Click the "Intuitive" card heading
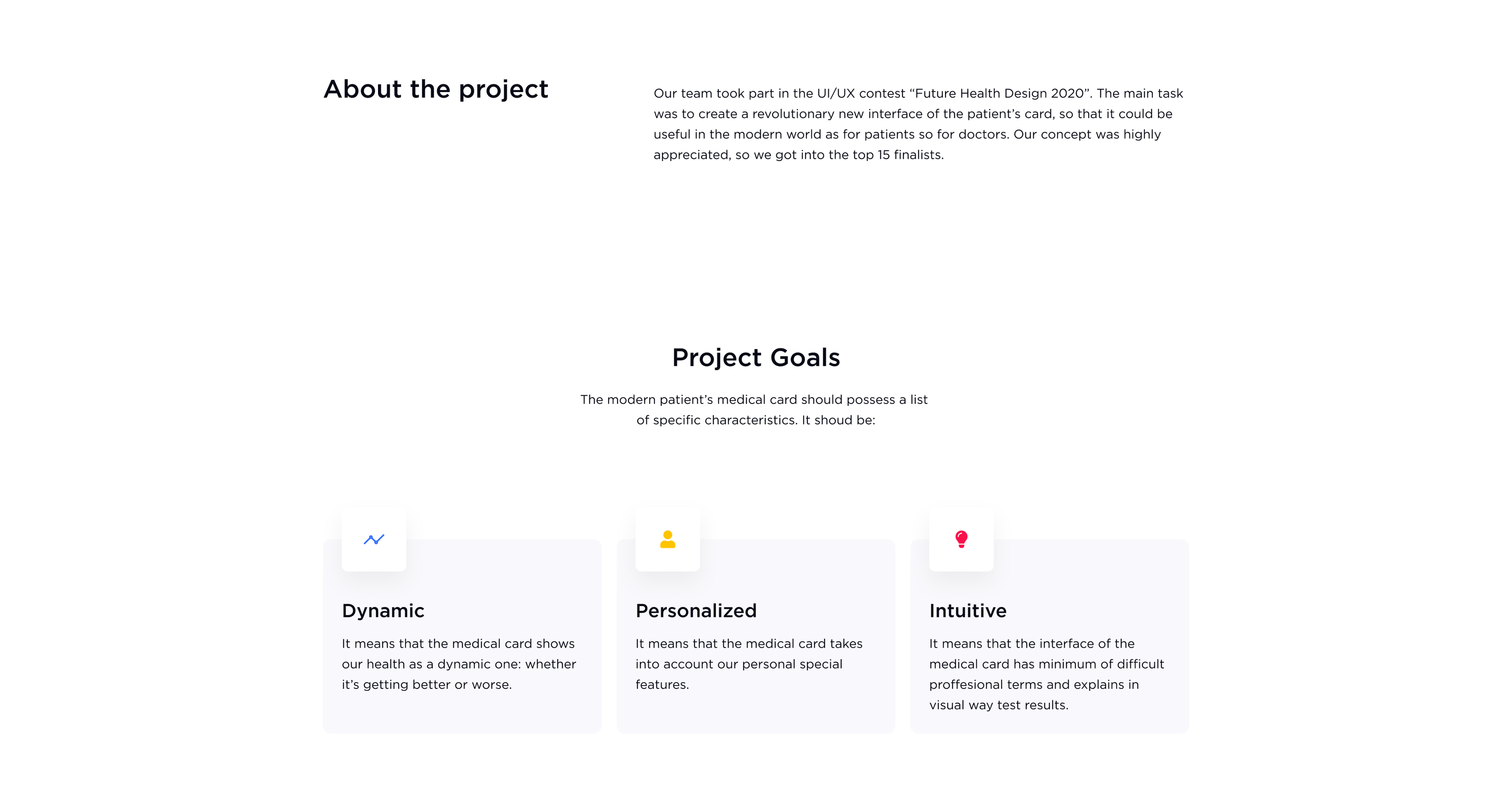 click(x=967, y=611)
